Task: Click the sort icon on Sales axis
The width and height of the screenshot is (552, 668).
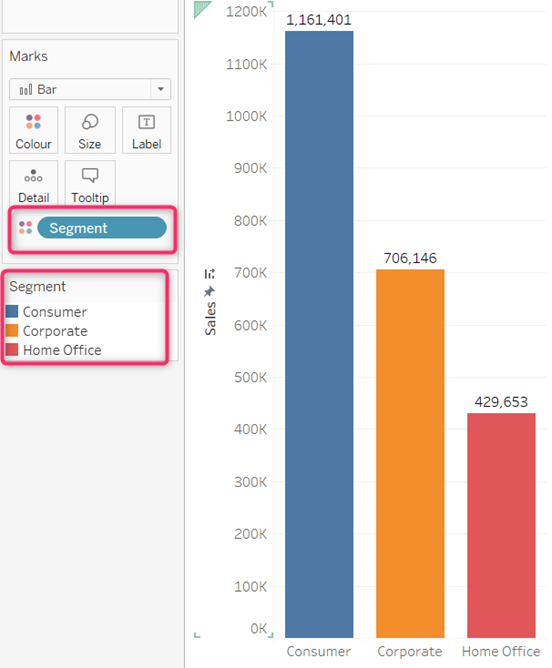Action: pos(210,274)
